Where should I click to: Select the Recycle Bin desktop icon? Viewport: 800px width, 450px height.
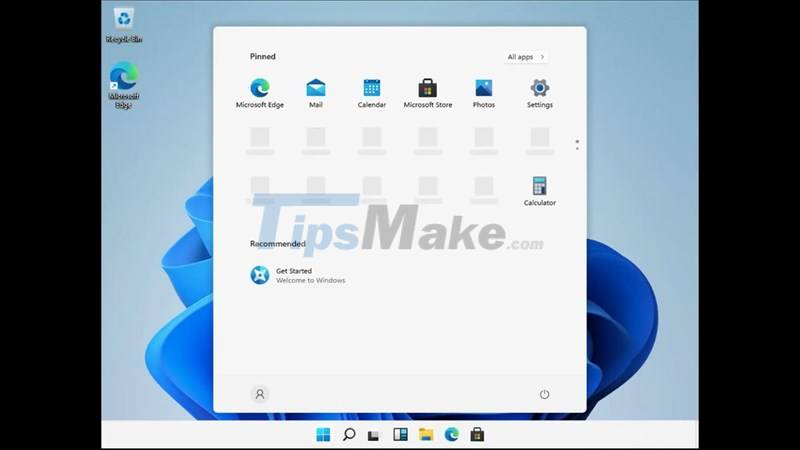[x=124, y=25]
